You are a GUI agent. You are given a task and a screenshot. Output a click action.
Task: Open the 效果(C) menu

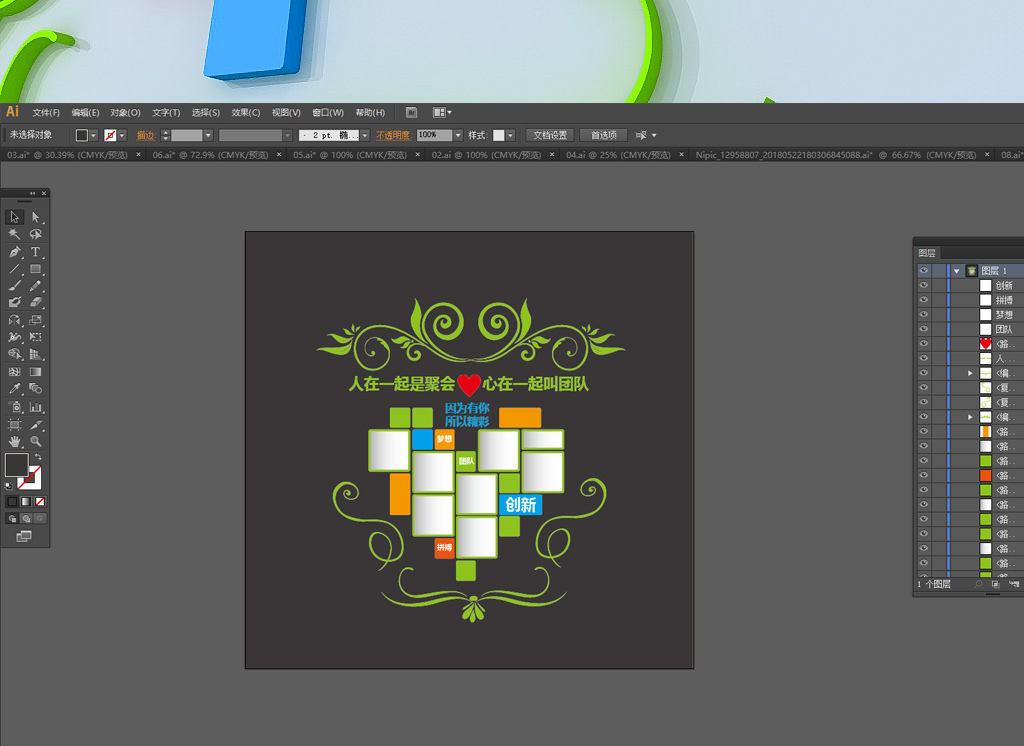(246, 113)
